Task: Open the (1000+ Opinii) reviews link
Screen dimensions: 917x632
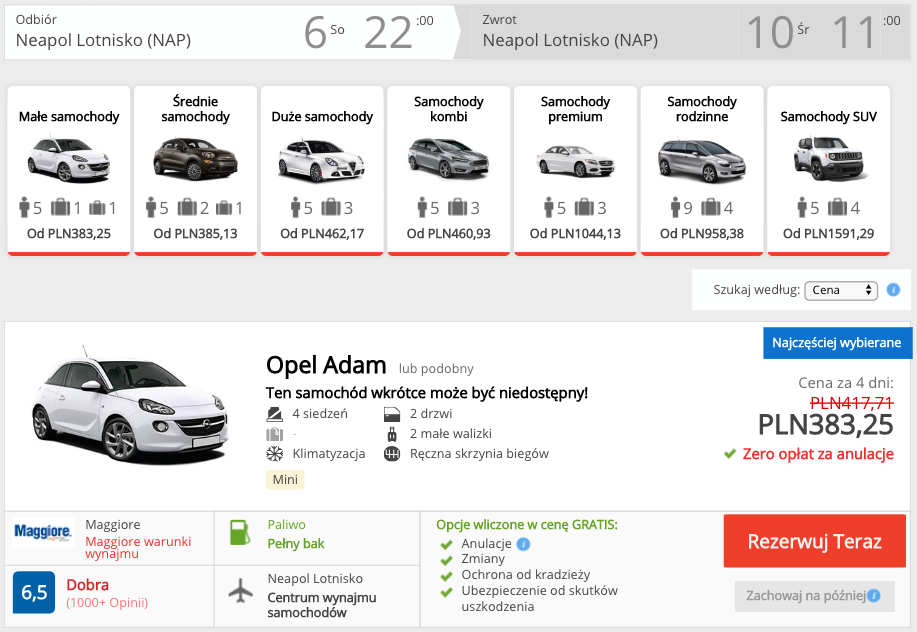Action: click(107, 603)
